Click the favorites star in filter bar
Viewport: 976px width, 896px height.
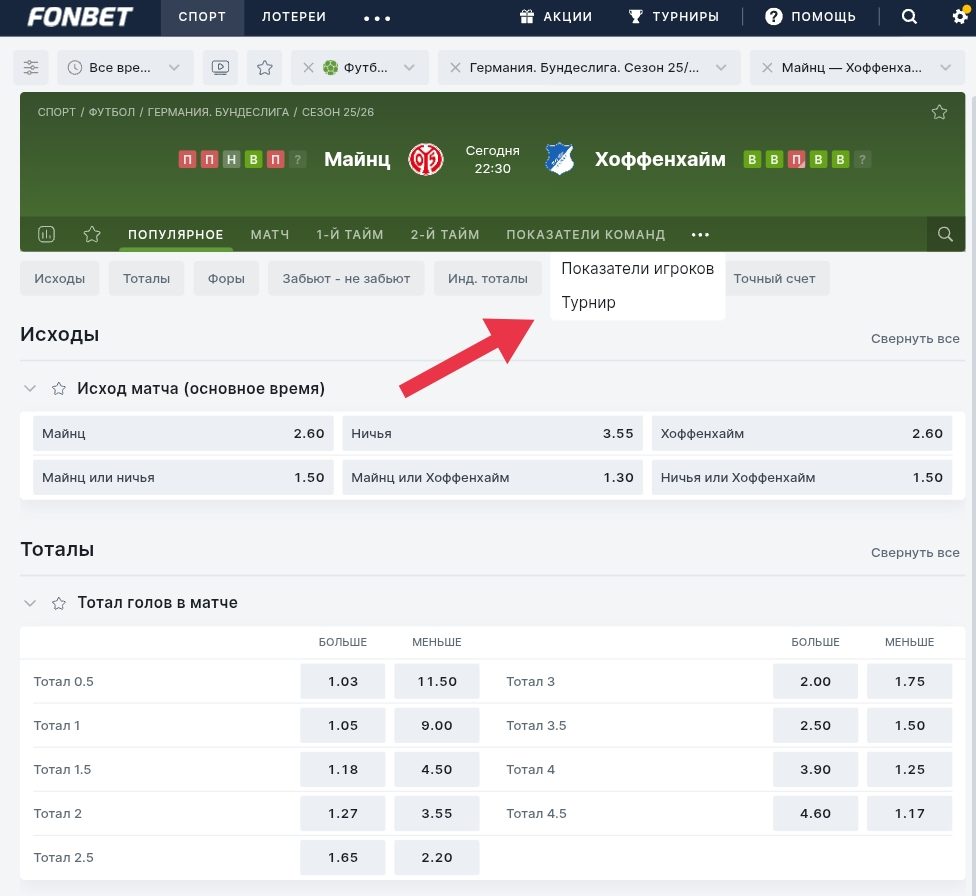pyautogui.click(x=265, y=68)
